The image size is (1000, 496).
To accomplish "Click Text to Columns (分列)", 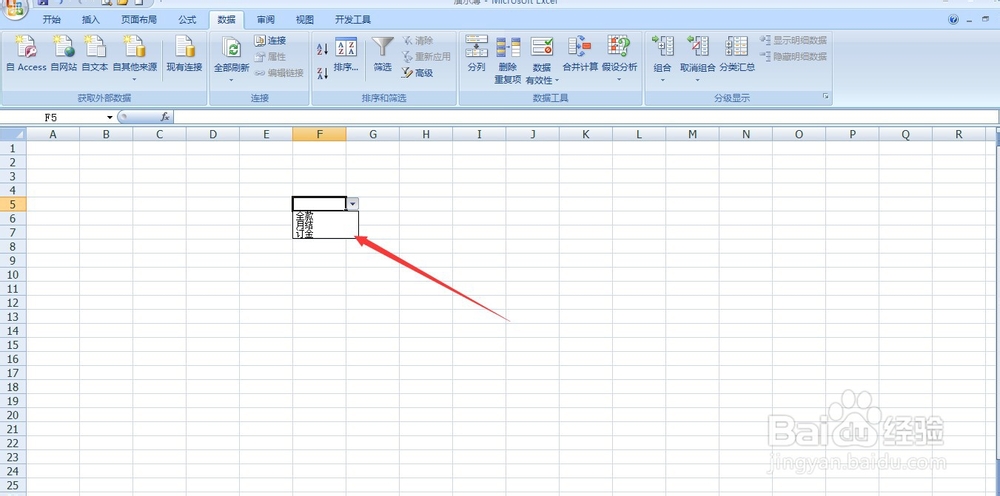I will pyautogui.click(x=476, y=54).
